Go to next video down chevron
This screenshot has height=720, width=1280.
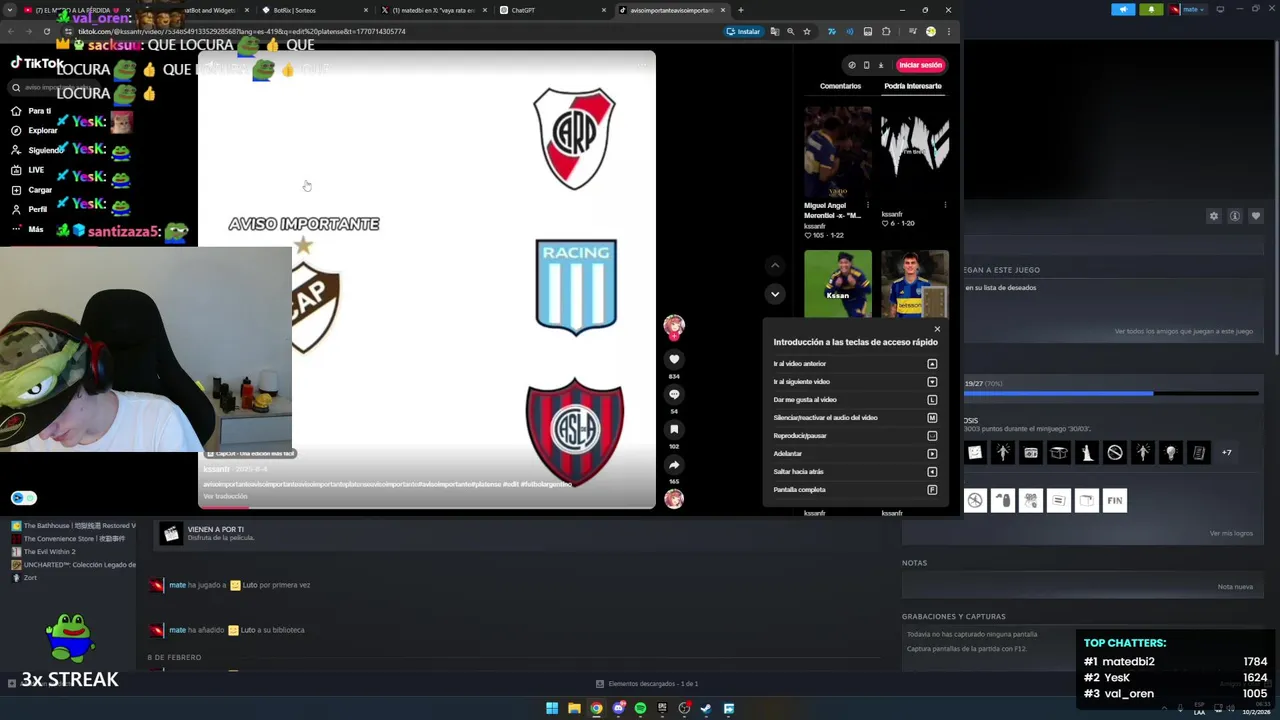pyautogui.click(x=774, y=294)
